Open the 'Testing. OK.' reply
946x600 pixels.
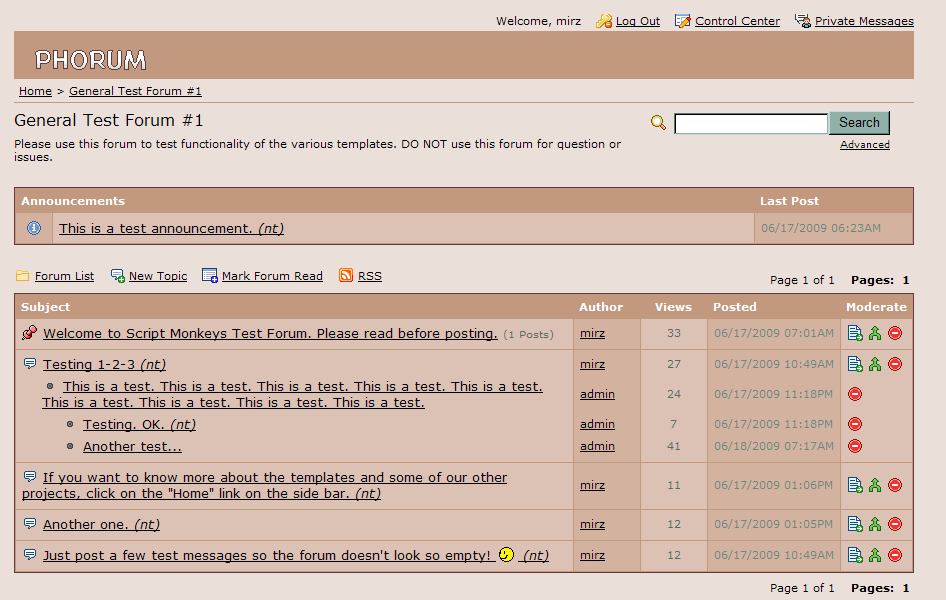pyautogui.click(x=139, y=425)
